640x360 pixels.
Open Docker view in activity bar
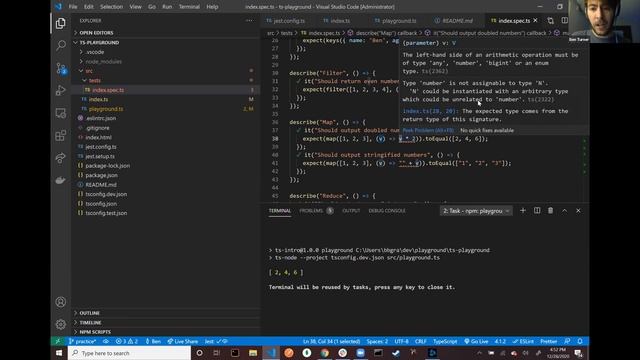[x=60, y=180]
